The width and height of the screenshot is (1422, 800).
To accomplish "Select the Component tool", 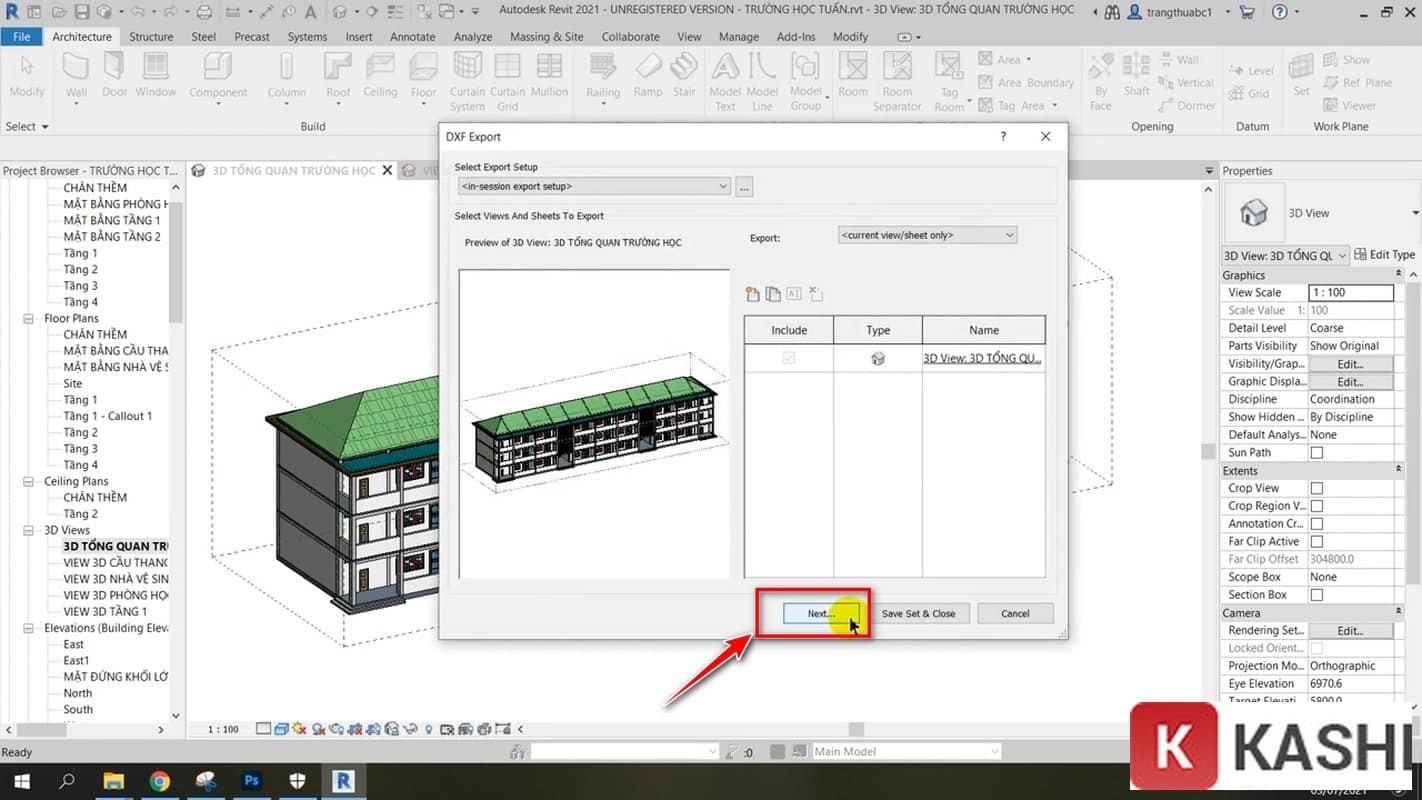I will click(218, 78).
